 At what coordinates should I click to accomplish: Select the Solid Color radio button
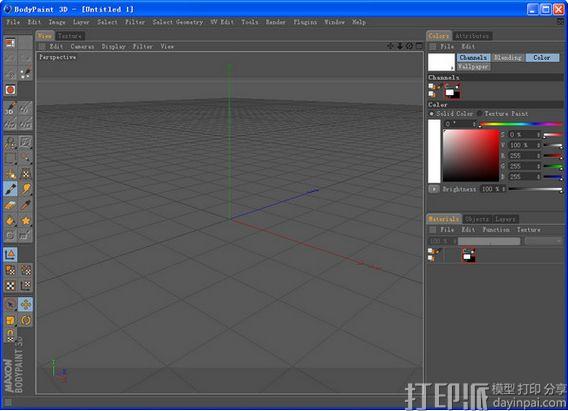pyautogui.click(x=431, y=114)
